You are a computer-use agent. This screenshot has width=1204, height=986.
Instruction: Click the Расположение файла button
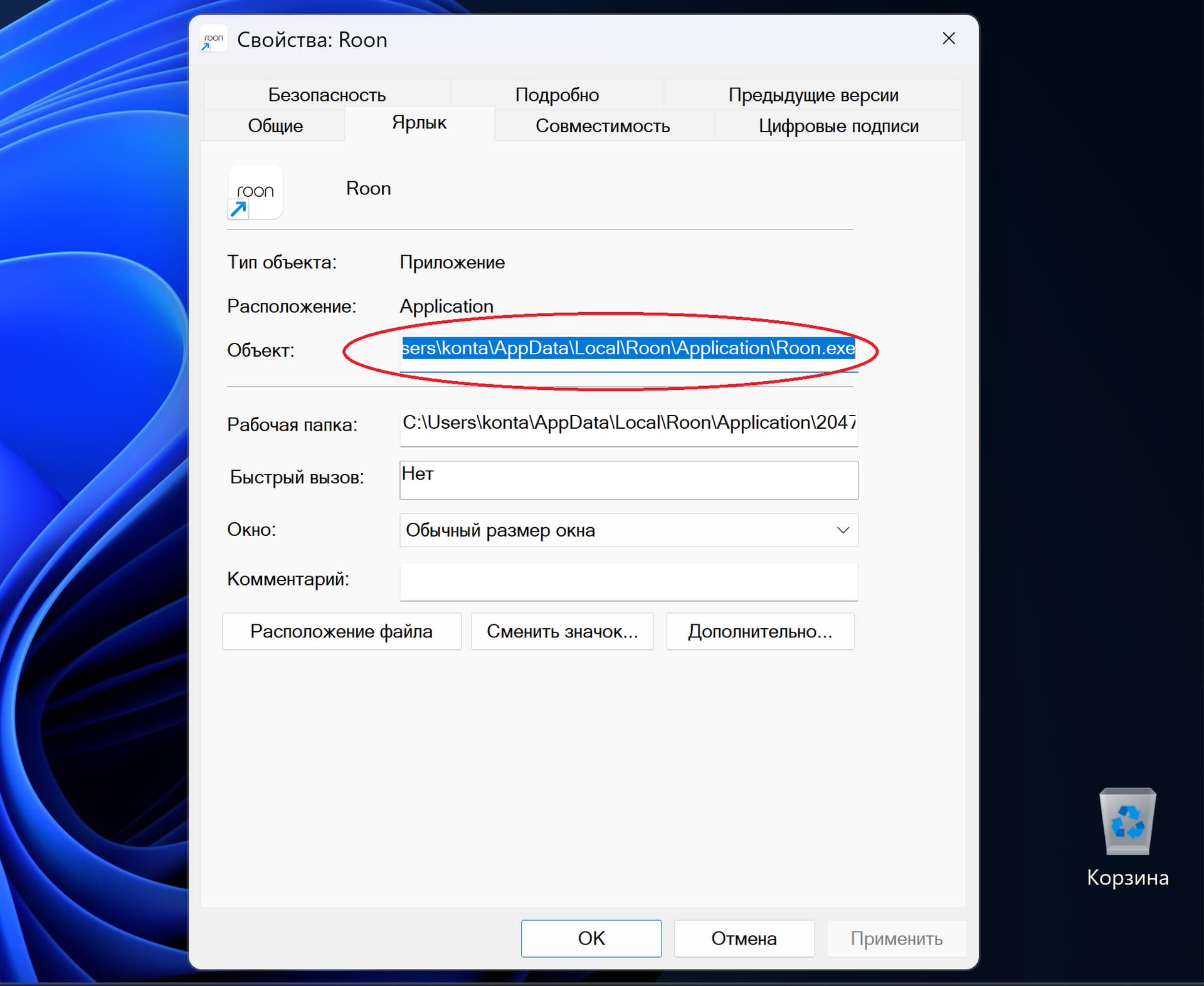[x=342, y=631]
